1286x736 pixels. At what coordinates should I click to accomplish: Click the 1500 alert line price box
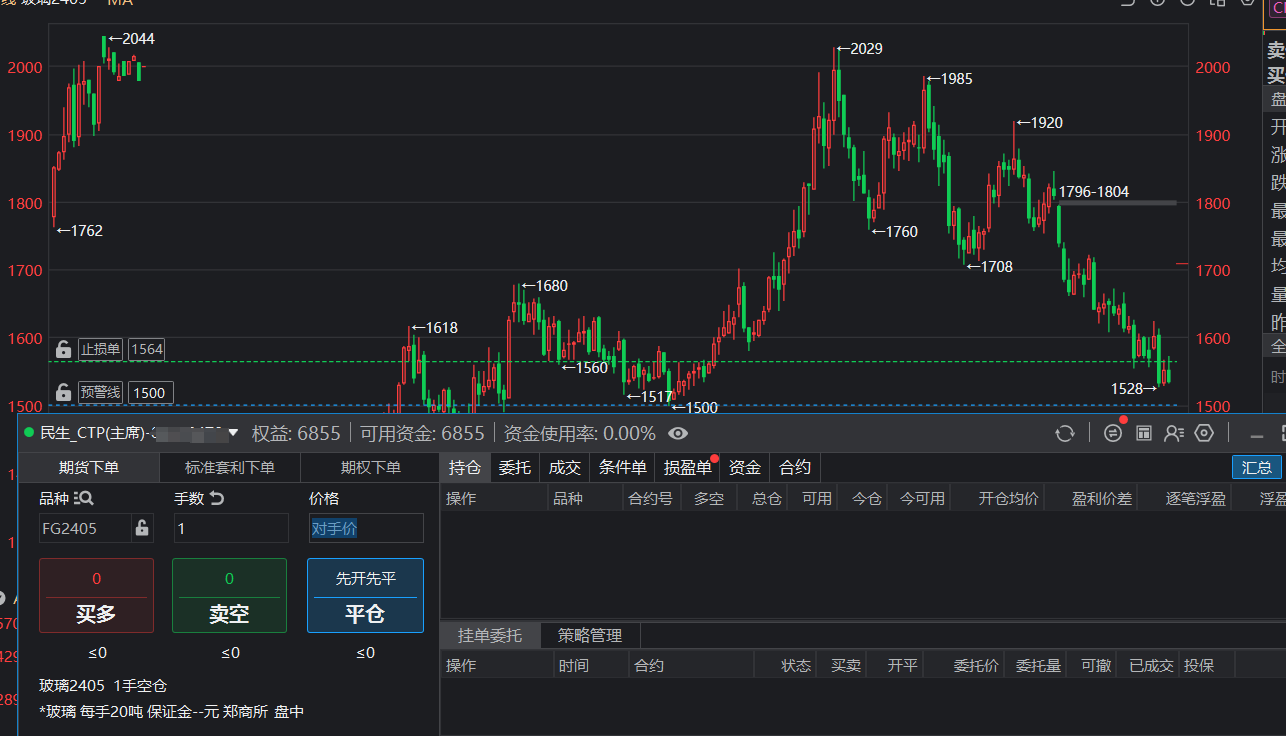(149, 392)
